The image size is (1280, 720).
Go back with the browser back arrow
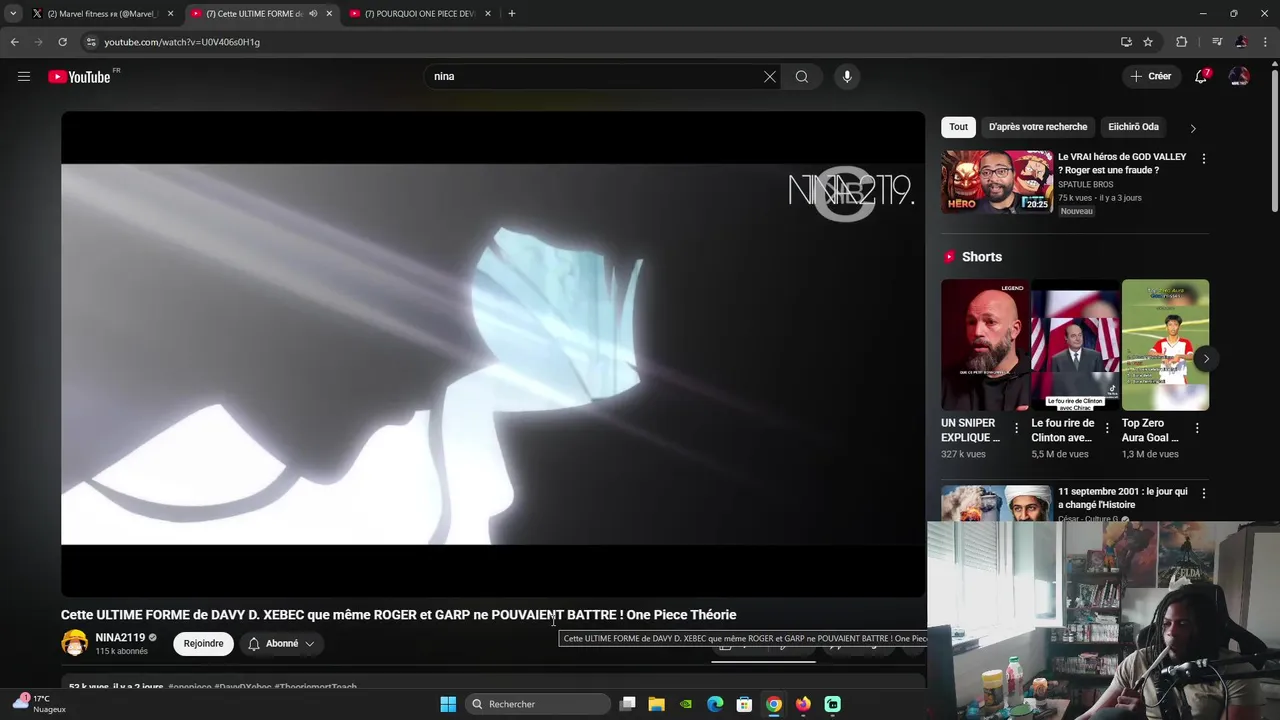pos(14,42)
